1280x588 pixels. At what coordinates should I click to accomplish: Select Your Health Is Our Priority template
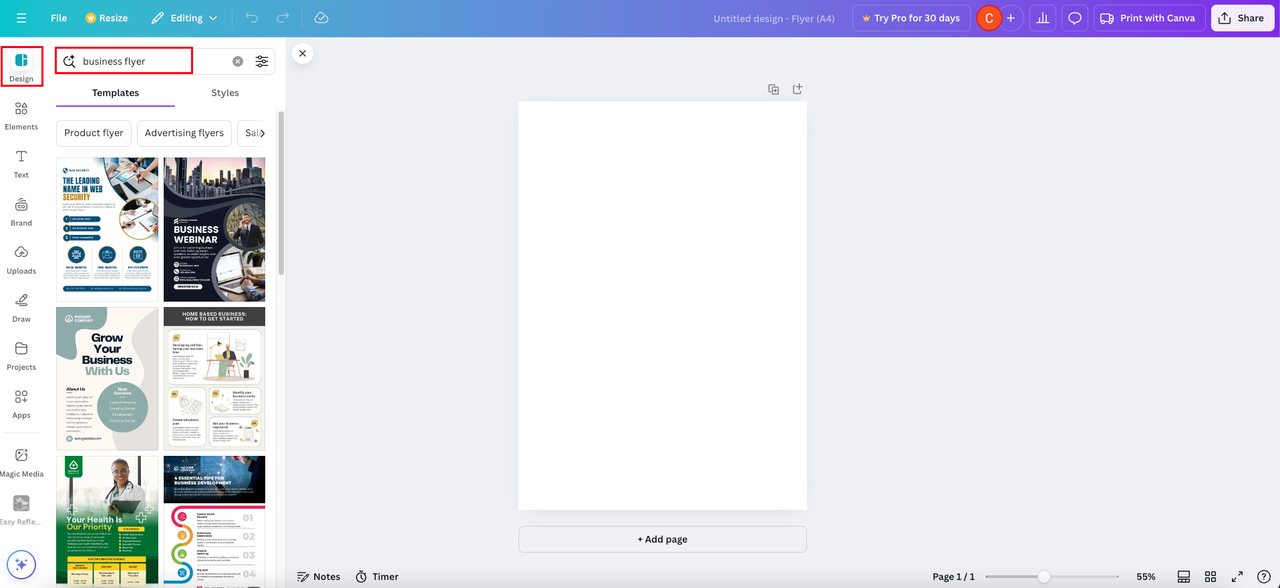pyautogui.click(x=107, y=520)
